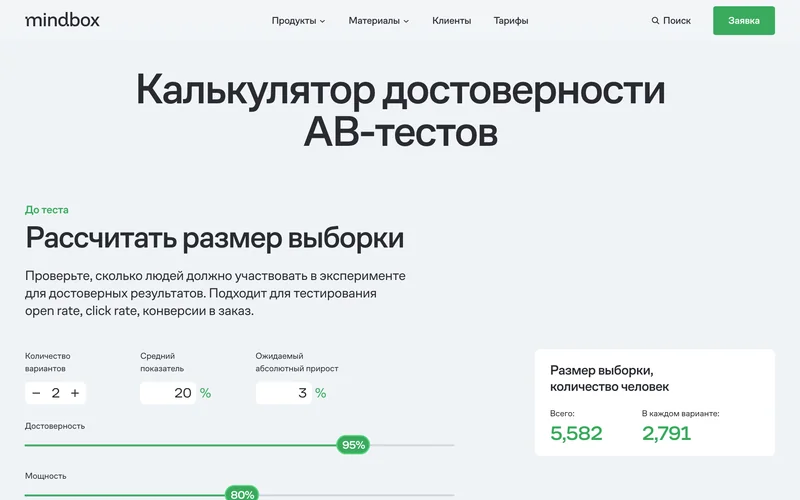Open the Материалы menu

[379, 21]
